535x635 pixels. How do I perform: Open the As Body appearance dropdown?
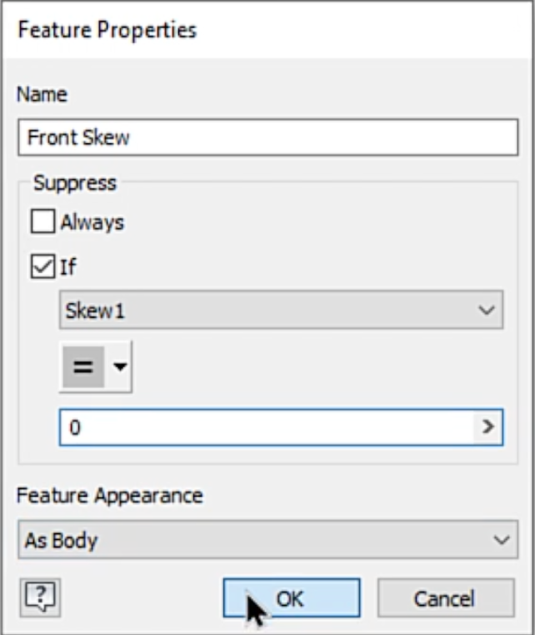268,540
